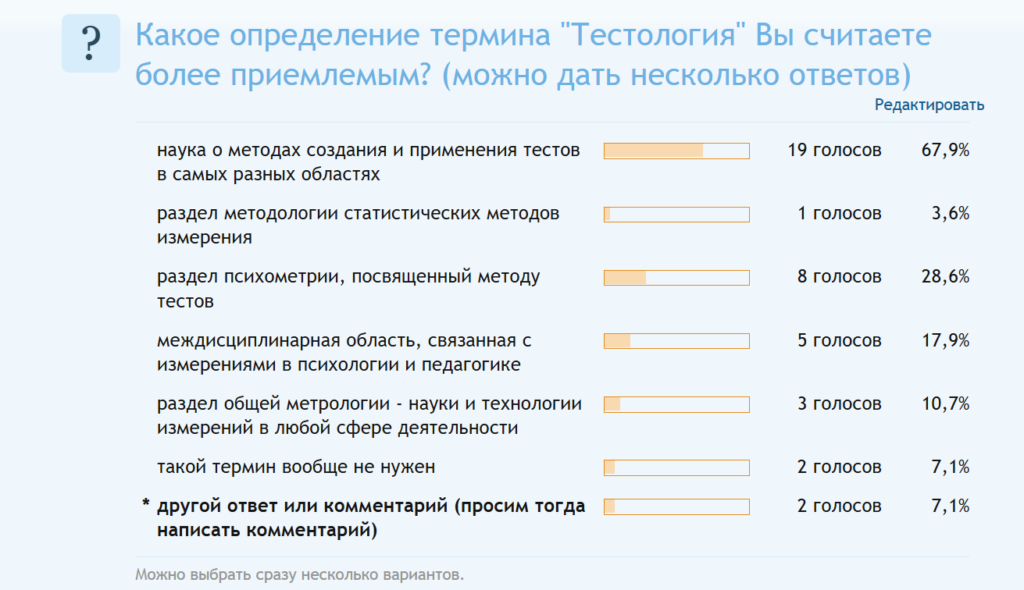The image size is (1024, 590).
Task: Select the bold другой ответ или комментарий option
Action: tap(371, 517)
